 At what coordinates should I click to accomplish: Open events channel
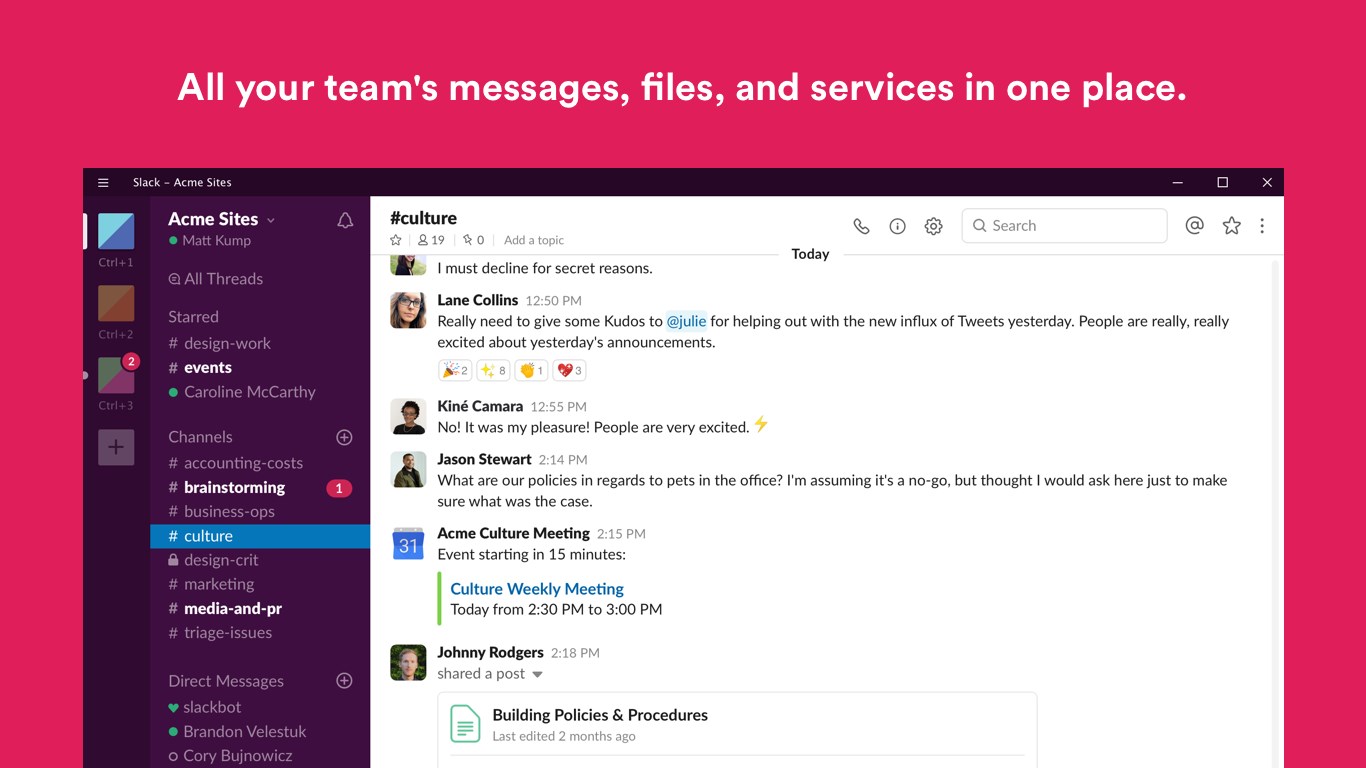[200, 368]
